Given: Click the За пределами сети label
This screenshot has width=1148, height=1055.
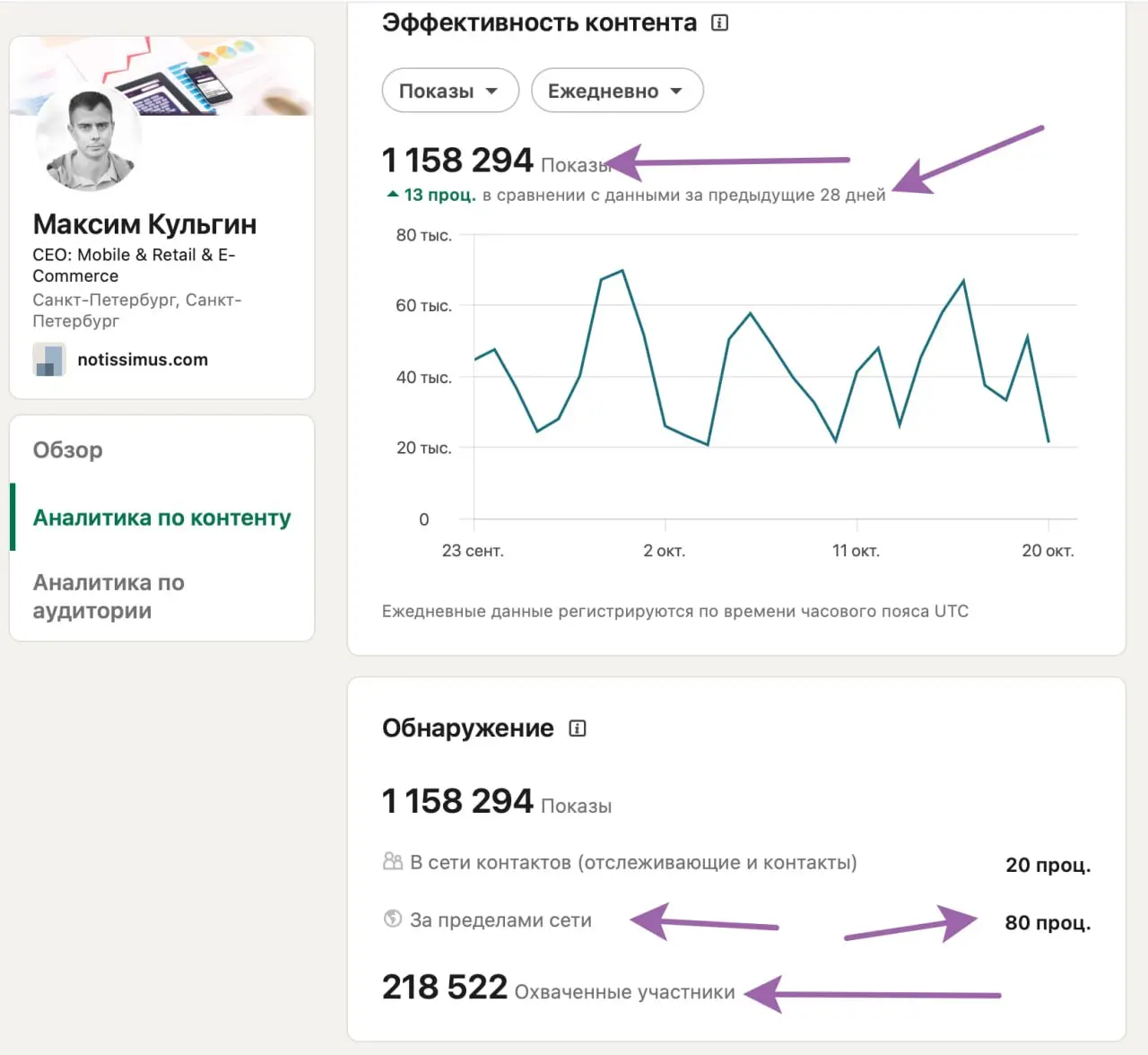Looking at the screenshot, I should (x=500, y=920).
